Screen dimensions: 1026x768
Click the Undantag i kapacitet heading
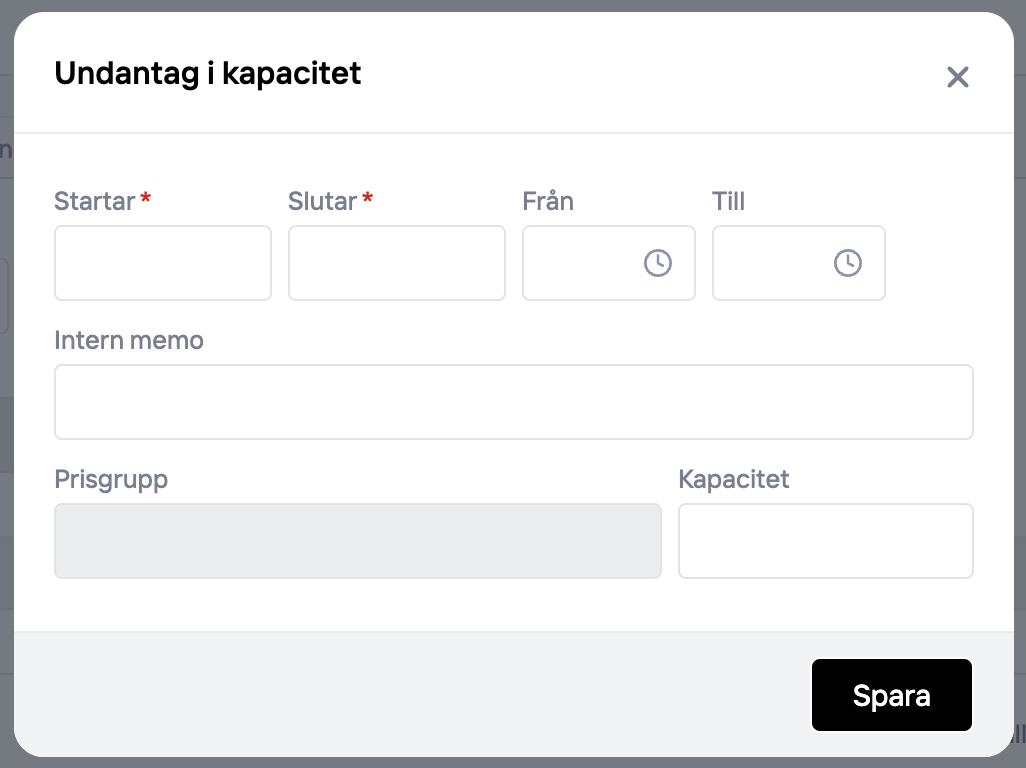click(208, 73)
